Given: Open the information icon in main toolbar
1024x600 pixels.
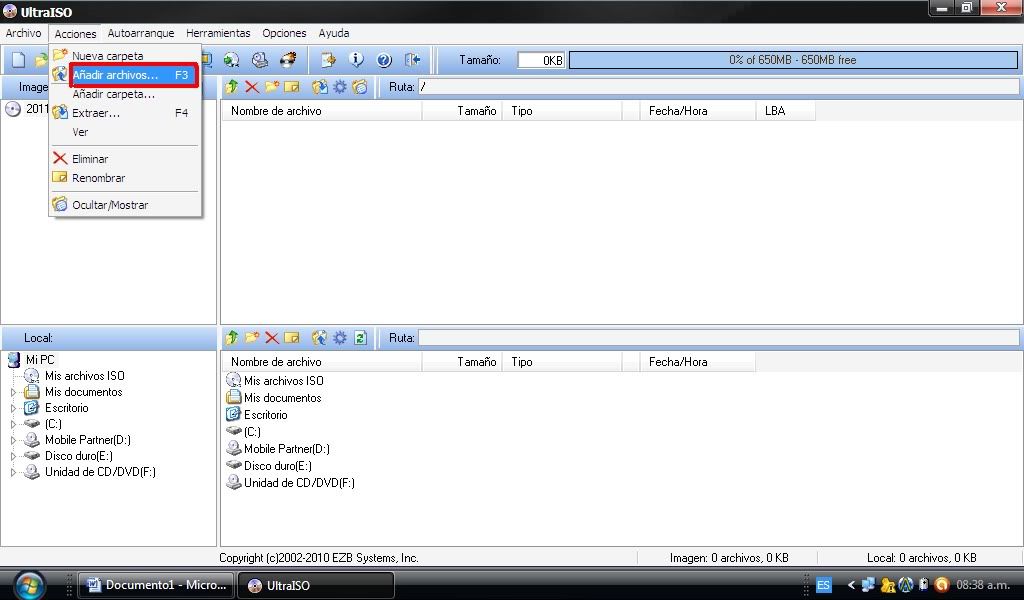Looking at the screenshot, I should (356, 60).
